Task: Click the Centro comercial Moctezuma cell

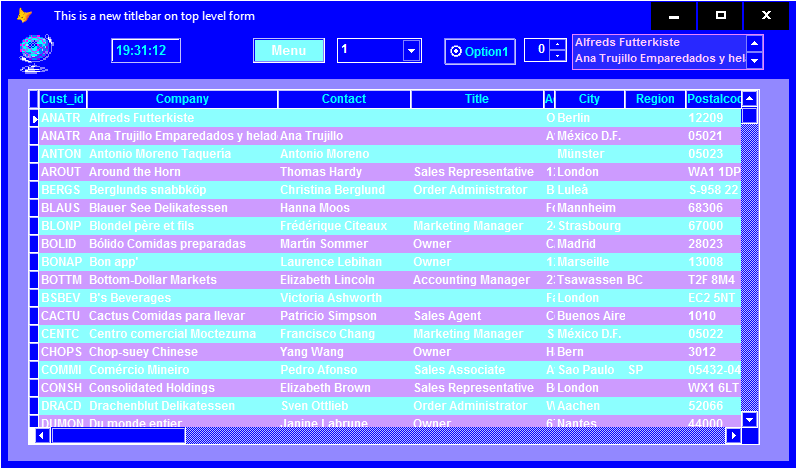Action: (182, 334)
